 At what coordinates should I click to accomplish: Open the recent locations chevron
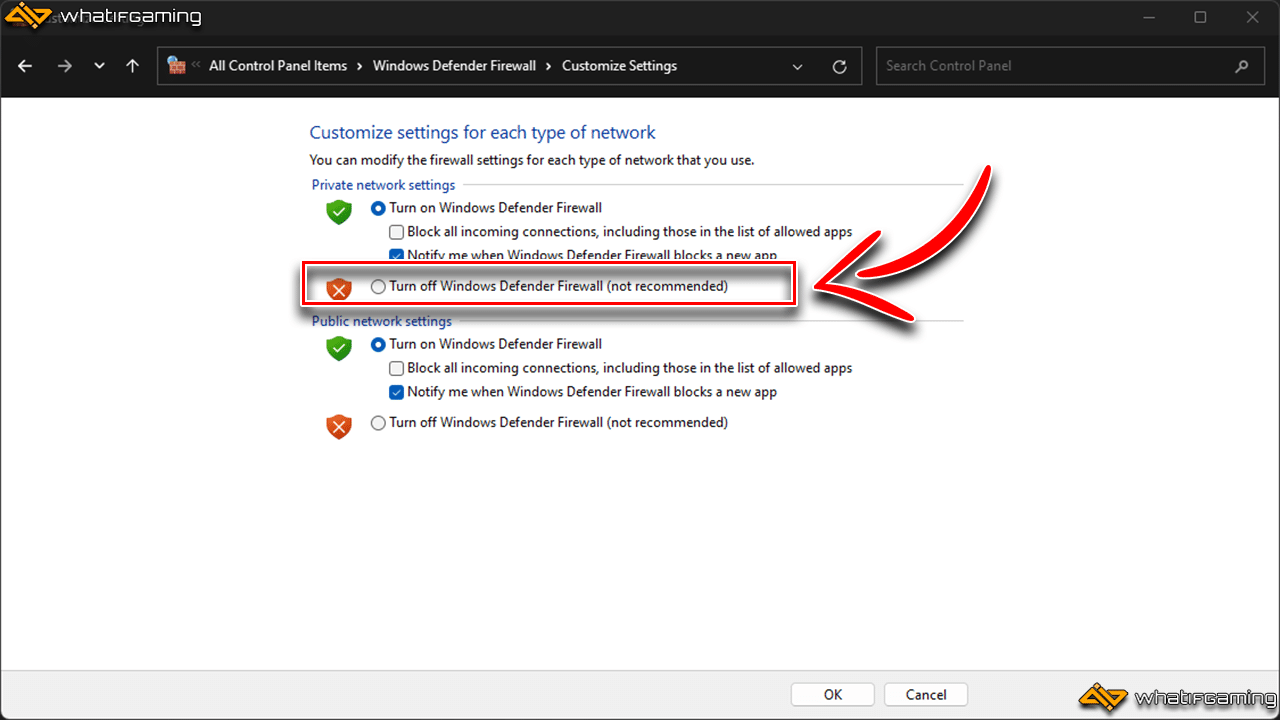pyautogui.click(x=99, y=66)
